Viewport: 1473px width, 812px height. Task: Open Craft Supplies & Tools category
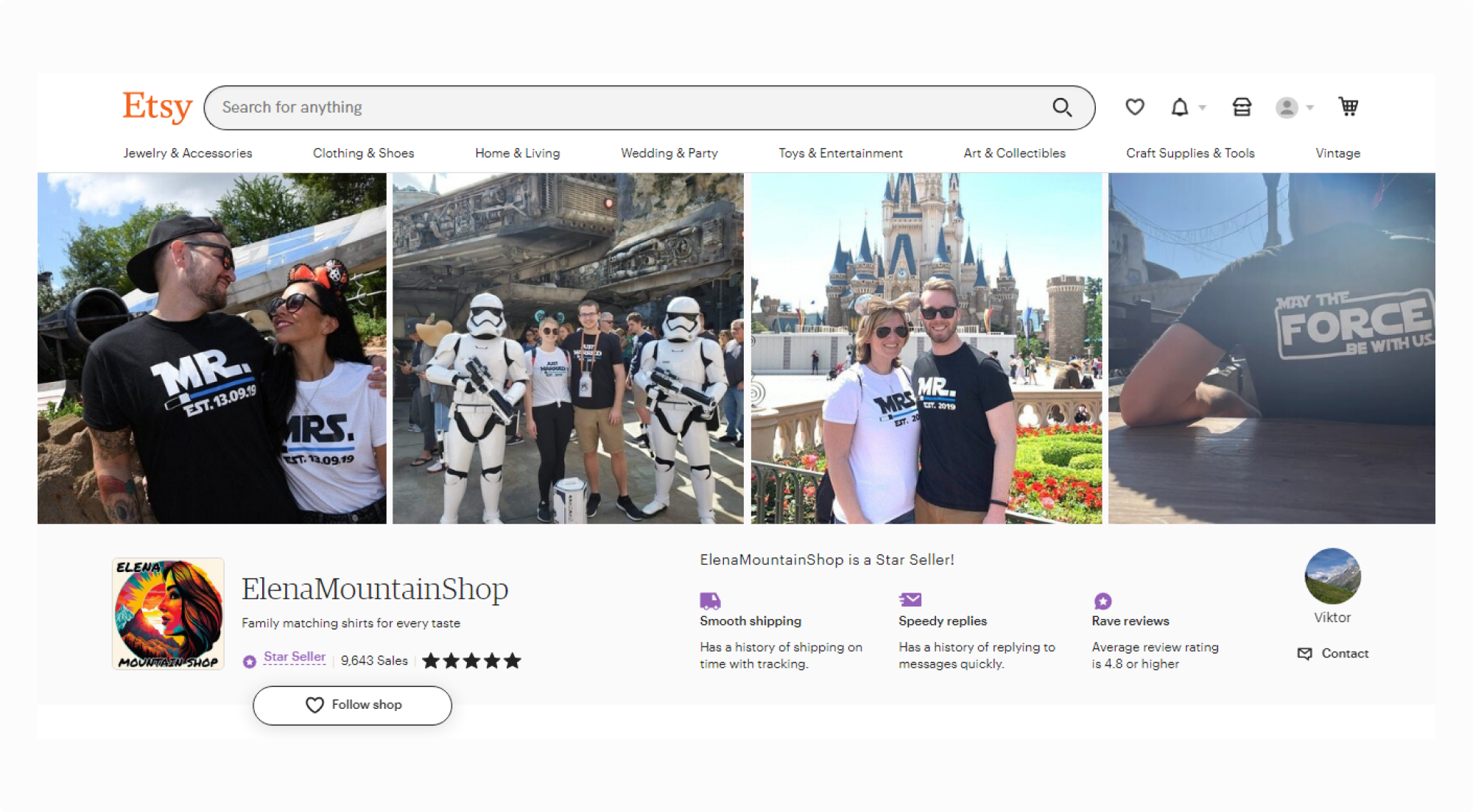point(1190,153)
